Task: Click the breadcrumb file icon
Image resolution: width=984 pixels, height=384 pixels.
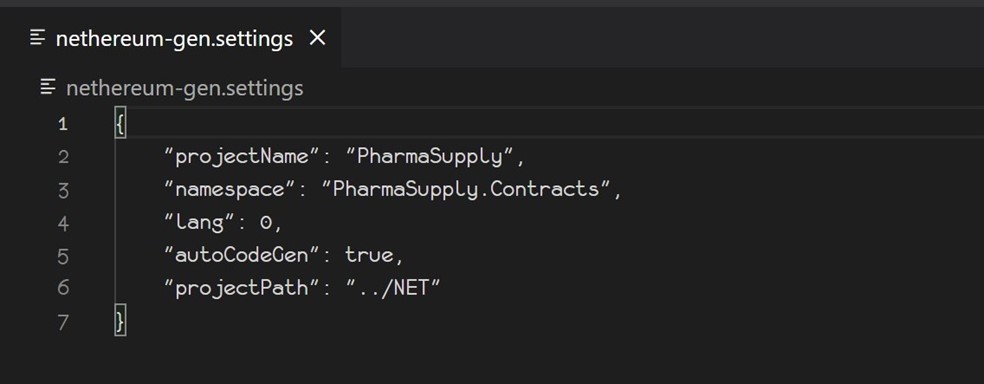Action: [x=48, y=87]
